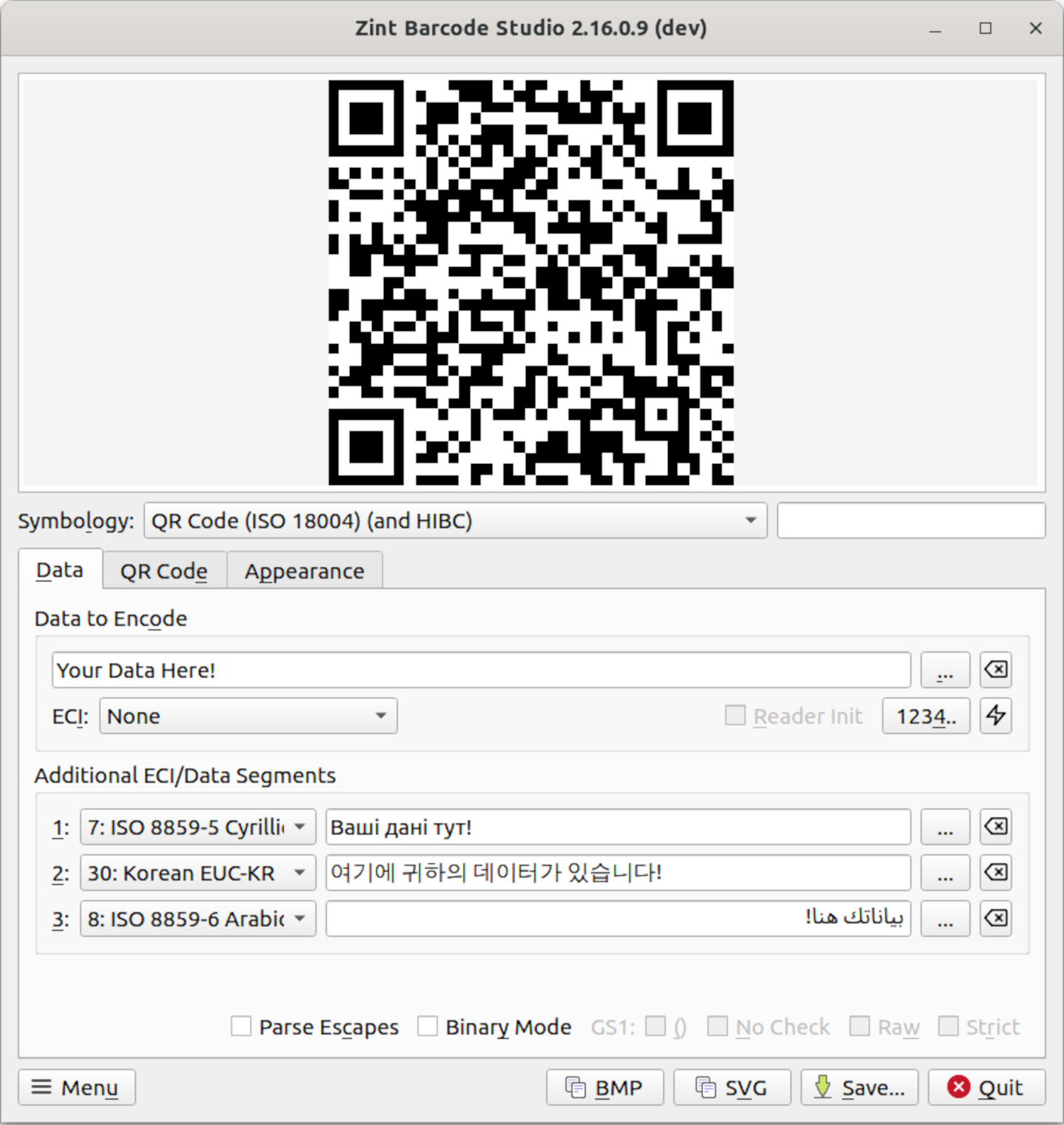This screenshot has width=1064, height=1125.
Task: Clear segment 2 data with backspace icon
Action: point(995,872)
